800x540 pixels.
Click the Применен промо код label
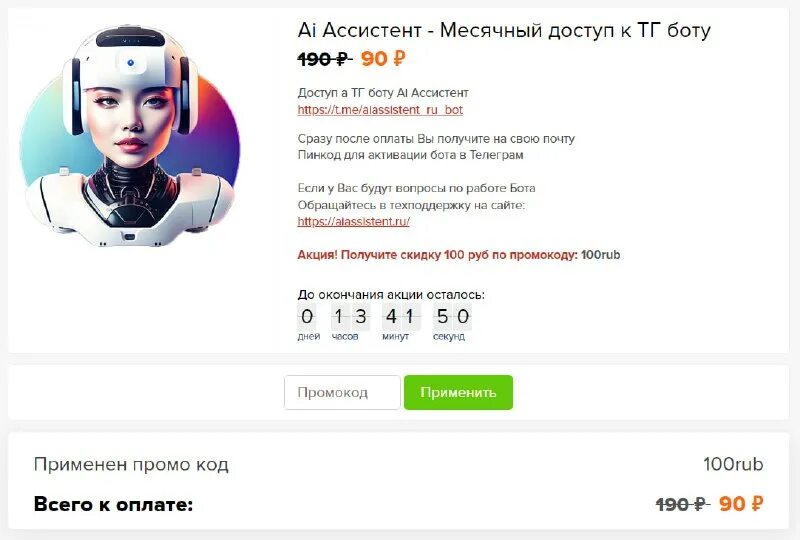131,464
